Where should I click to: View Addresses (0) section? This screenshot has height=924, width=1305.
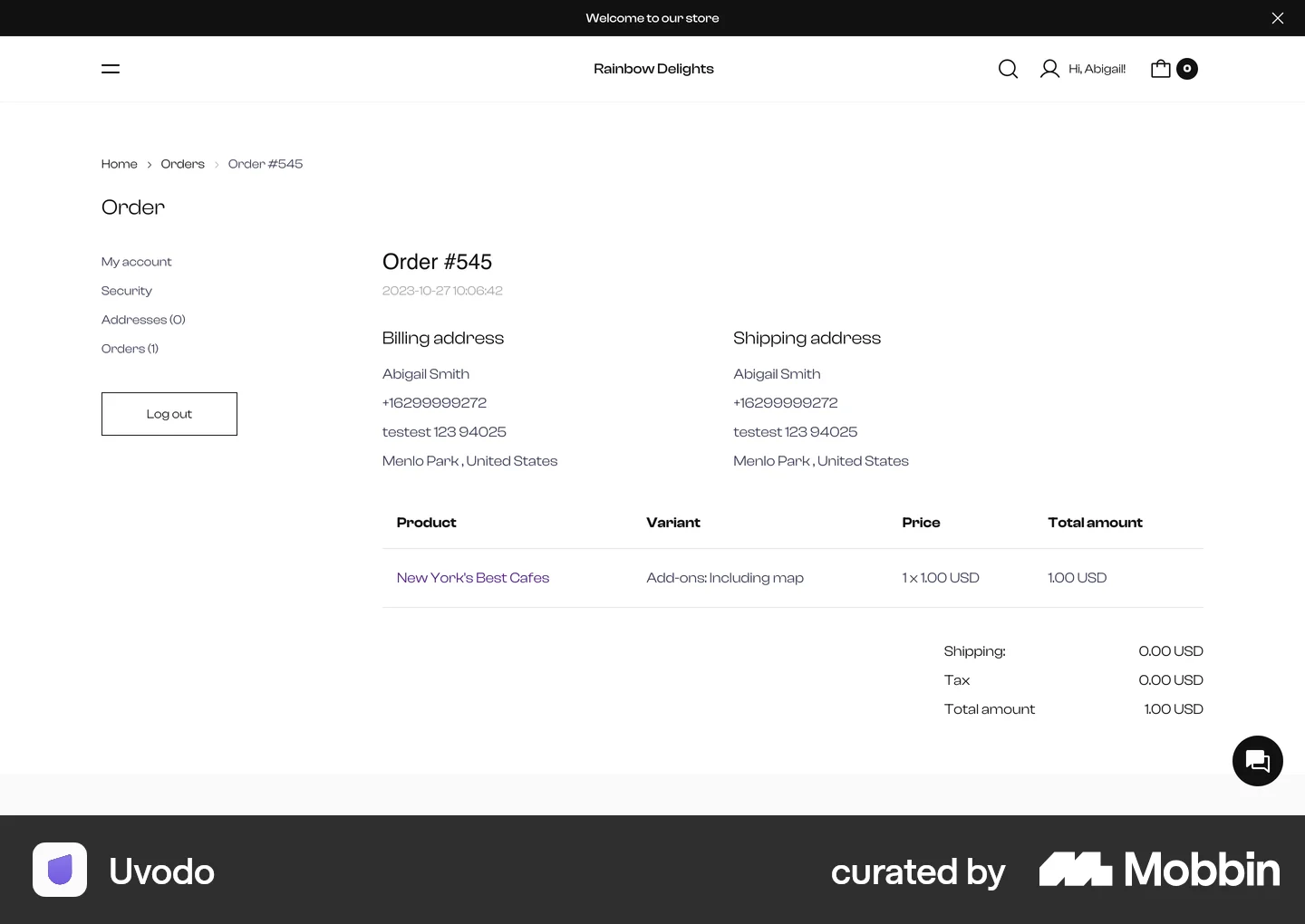pyautogui.click(x=143, y=320)
